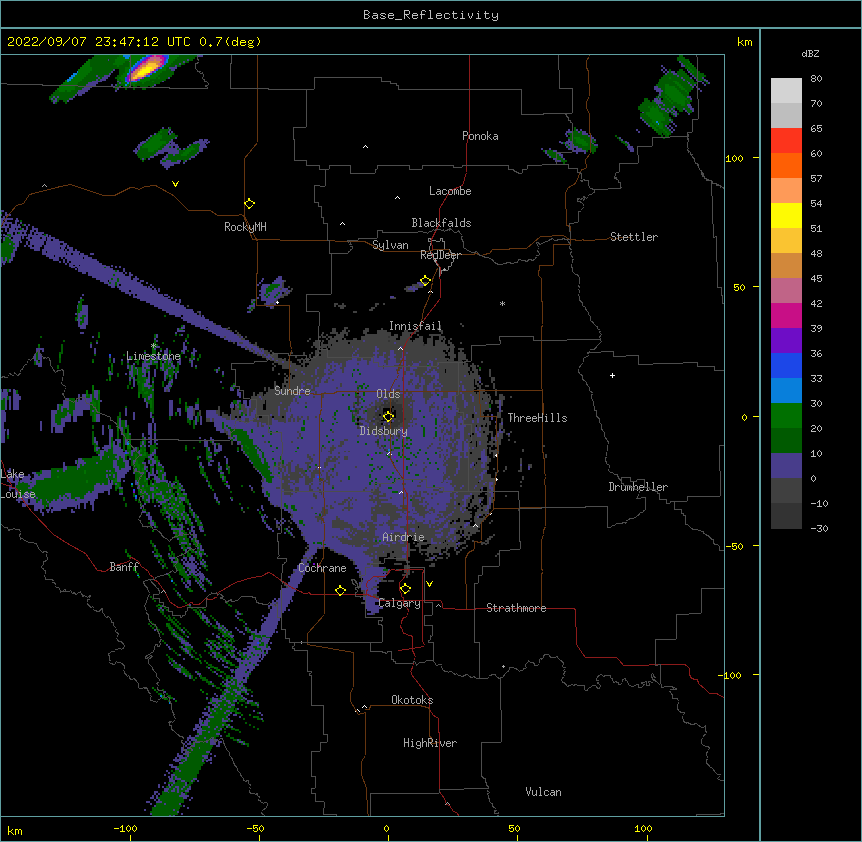This screenshot has height=842, width=862.
Task: Click the HighRiver town label
Action: (x=430, y=743)
